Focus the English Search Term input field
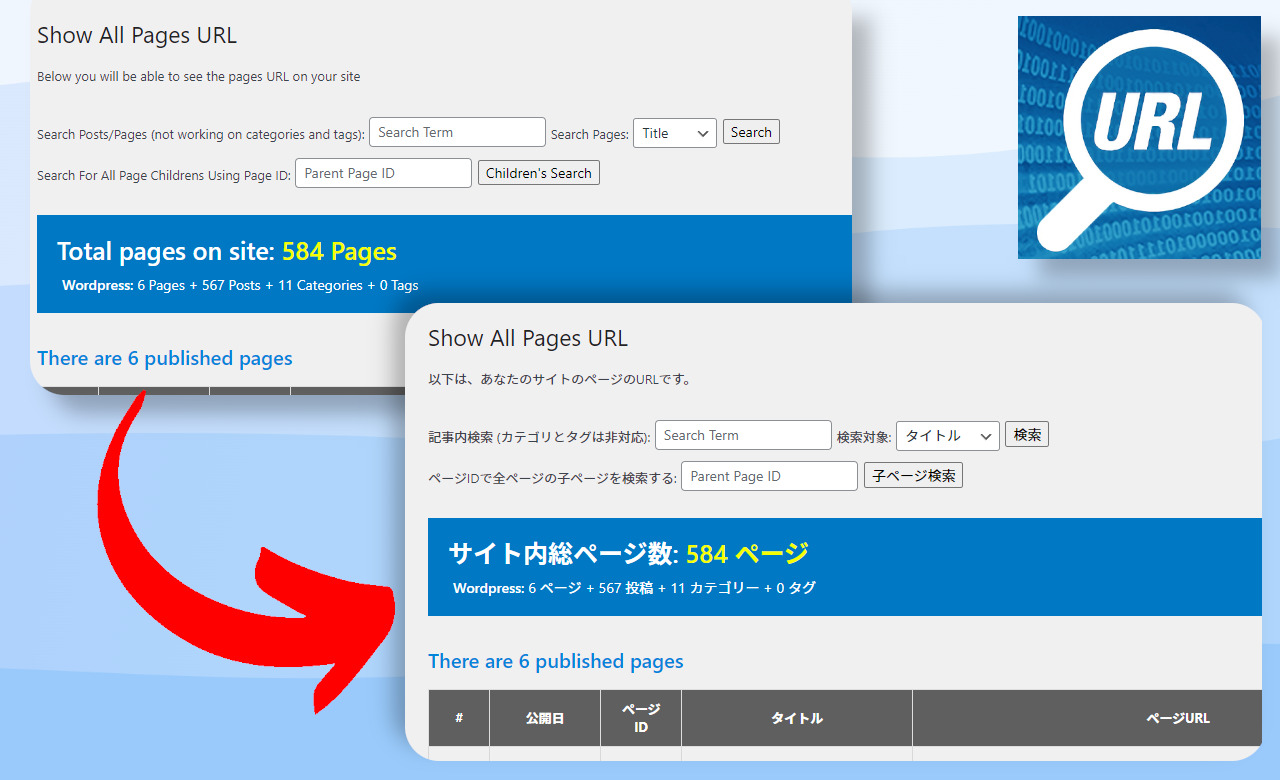1280x780 pixels. pos(457,132)
